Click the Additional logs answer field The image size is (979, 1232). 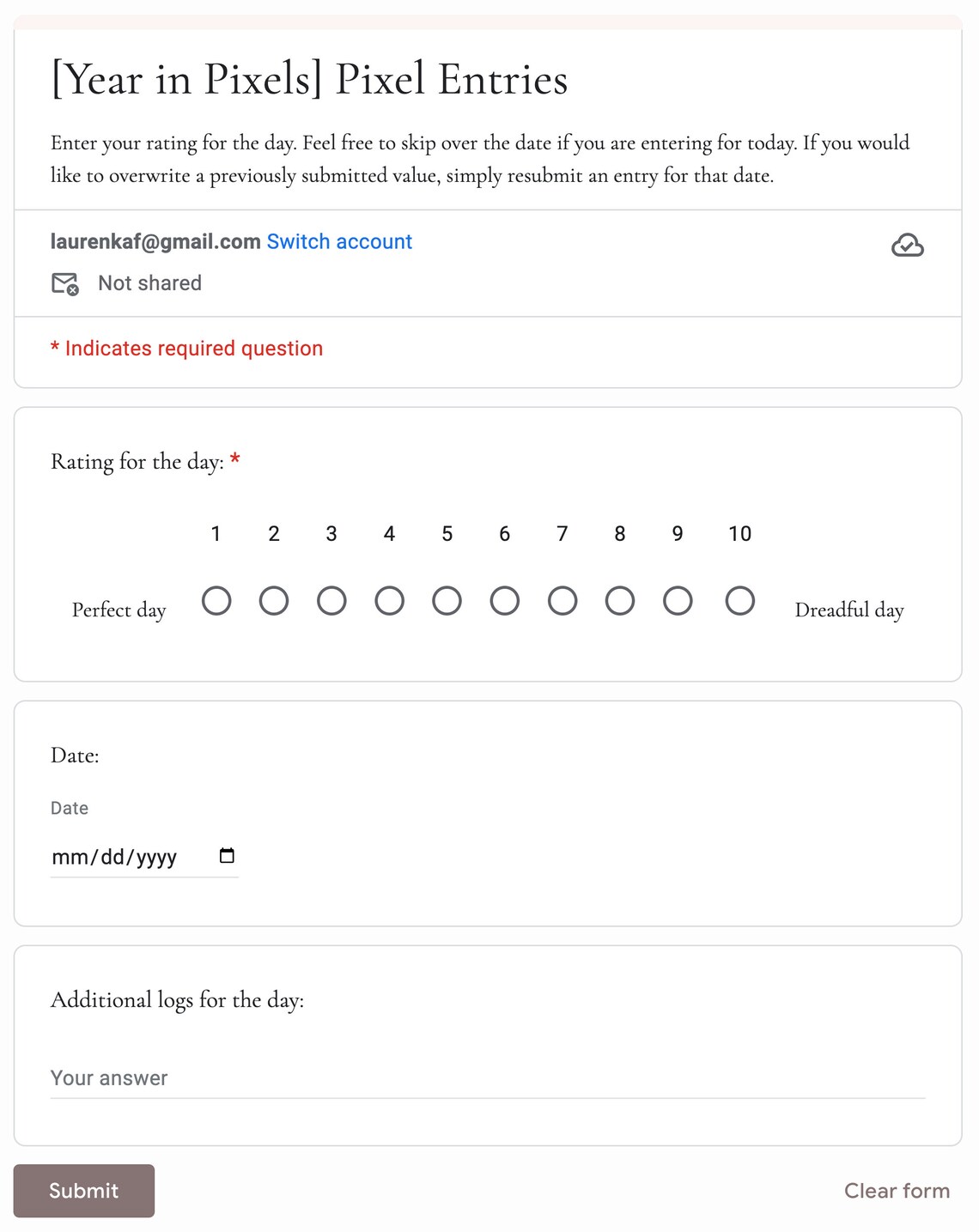[488, 1078]
